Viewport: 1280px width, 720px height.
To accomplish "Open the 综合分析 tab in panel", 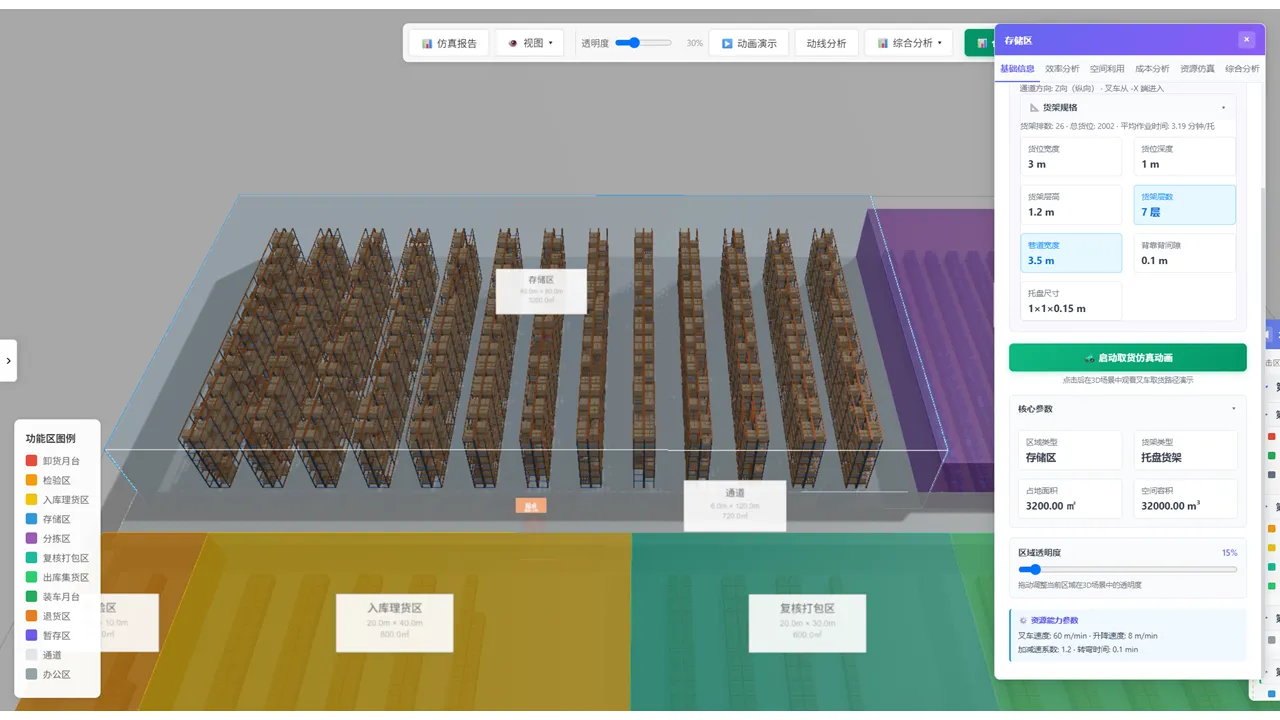I will [x=1242, y=69].
